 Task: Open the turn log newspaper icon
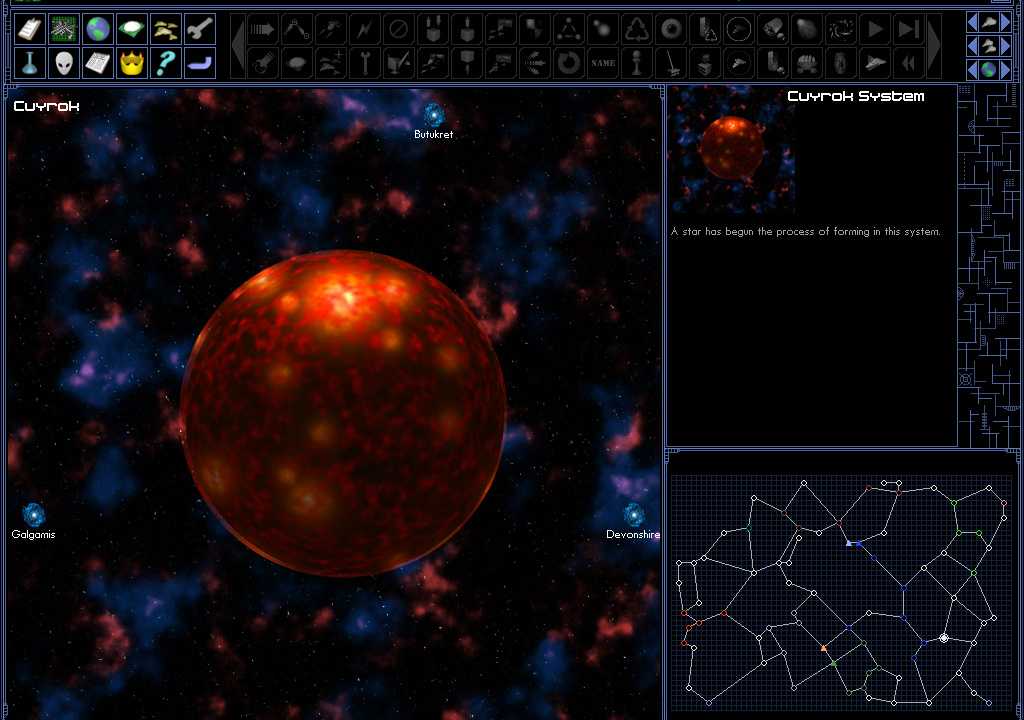pos(97,63)
